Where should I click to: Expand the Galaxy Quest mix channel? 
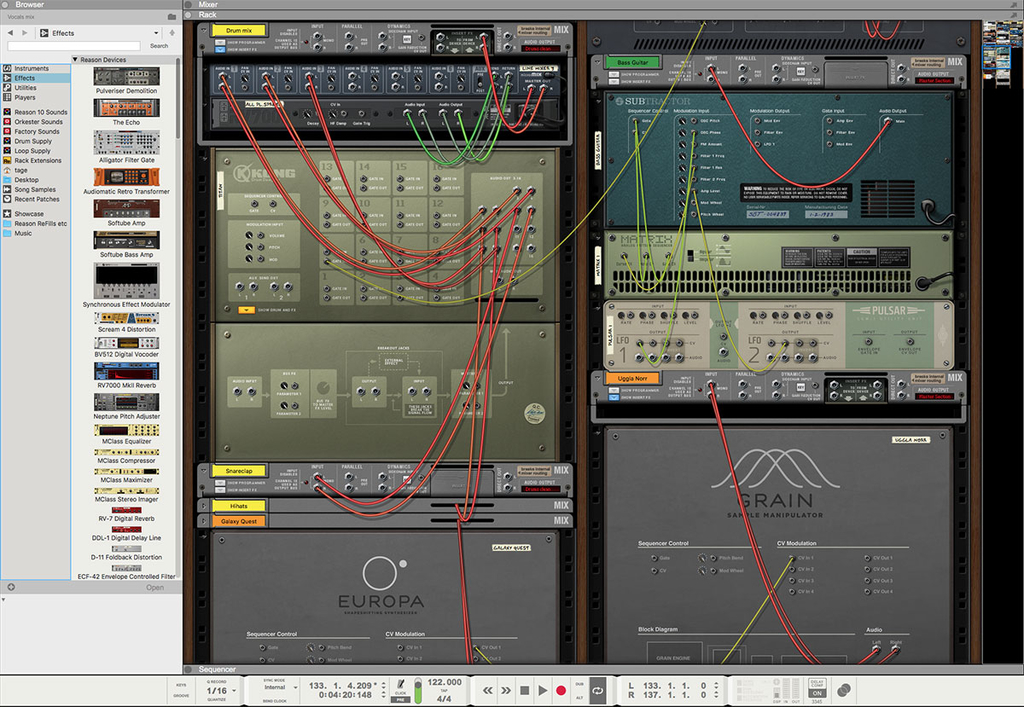coord(204,521)
